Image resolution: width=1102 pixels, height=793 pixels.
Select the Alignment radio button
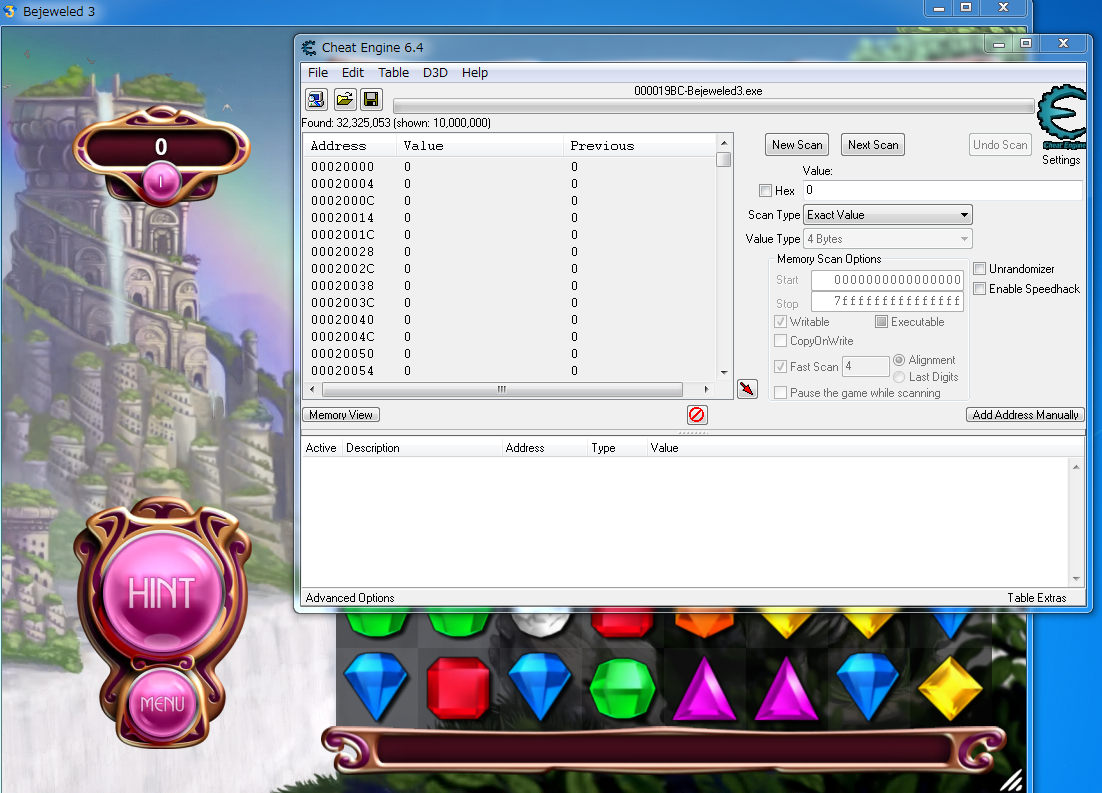point(899,360)
